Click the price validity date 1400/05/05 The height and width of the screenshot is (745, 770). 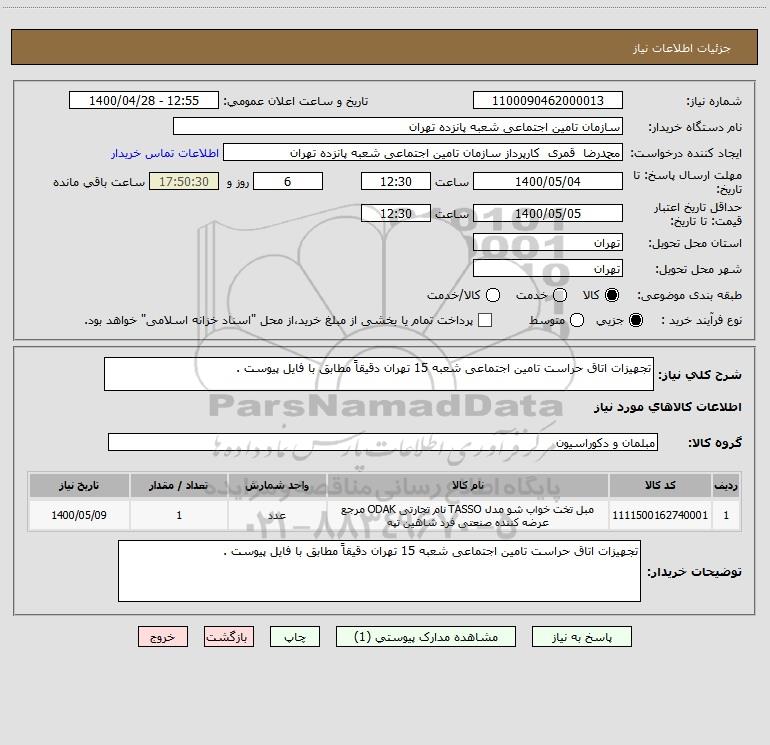[x=548, y=214]
